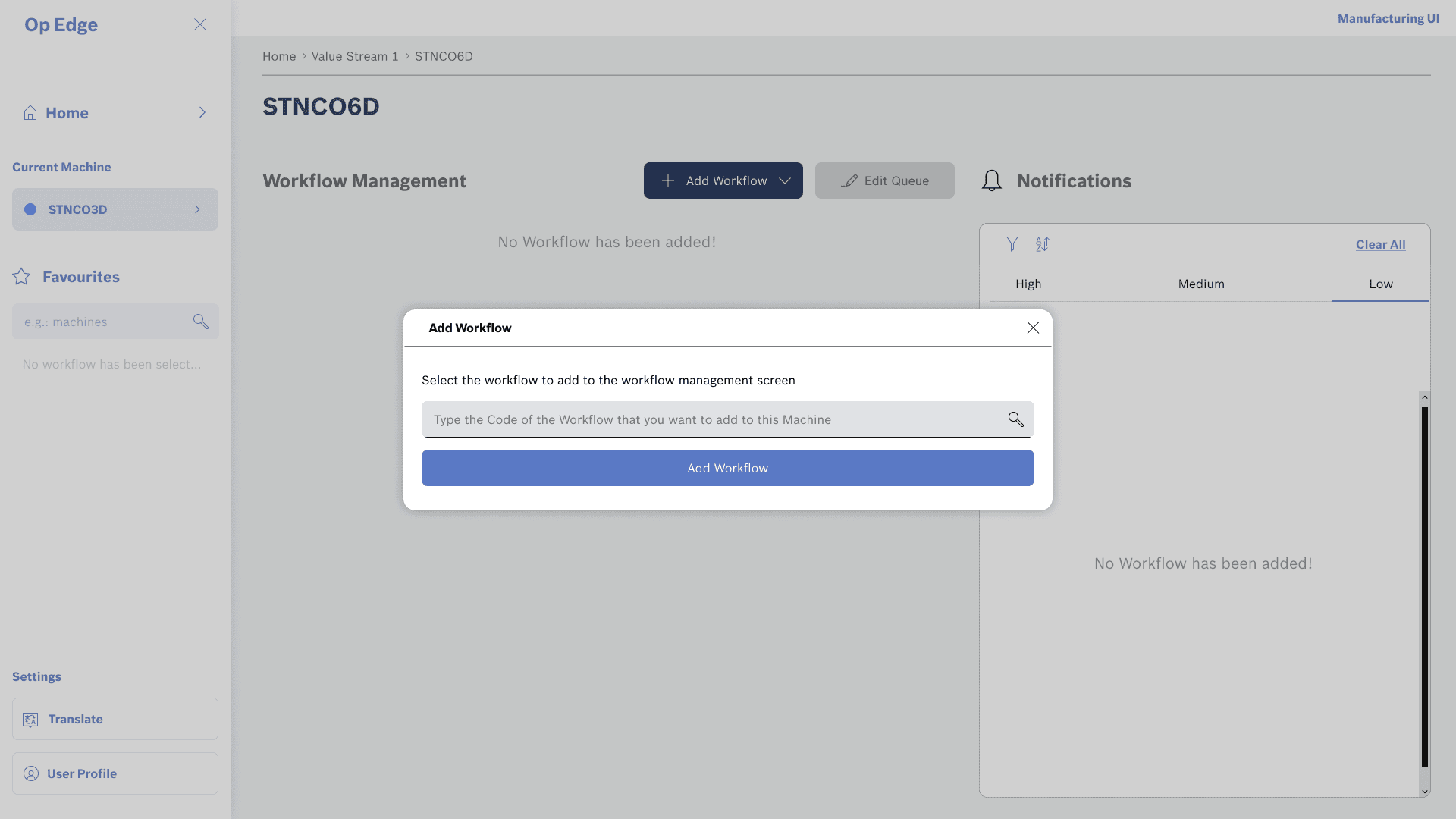Click the sort icon in Notifications panel
The width and height of the screenshot is (1456, 819).
pyautogui.click(x=1043, y=244)
